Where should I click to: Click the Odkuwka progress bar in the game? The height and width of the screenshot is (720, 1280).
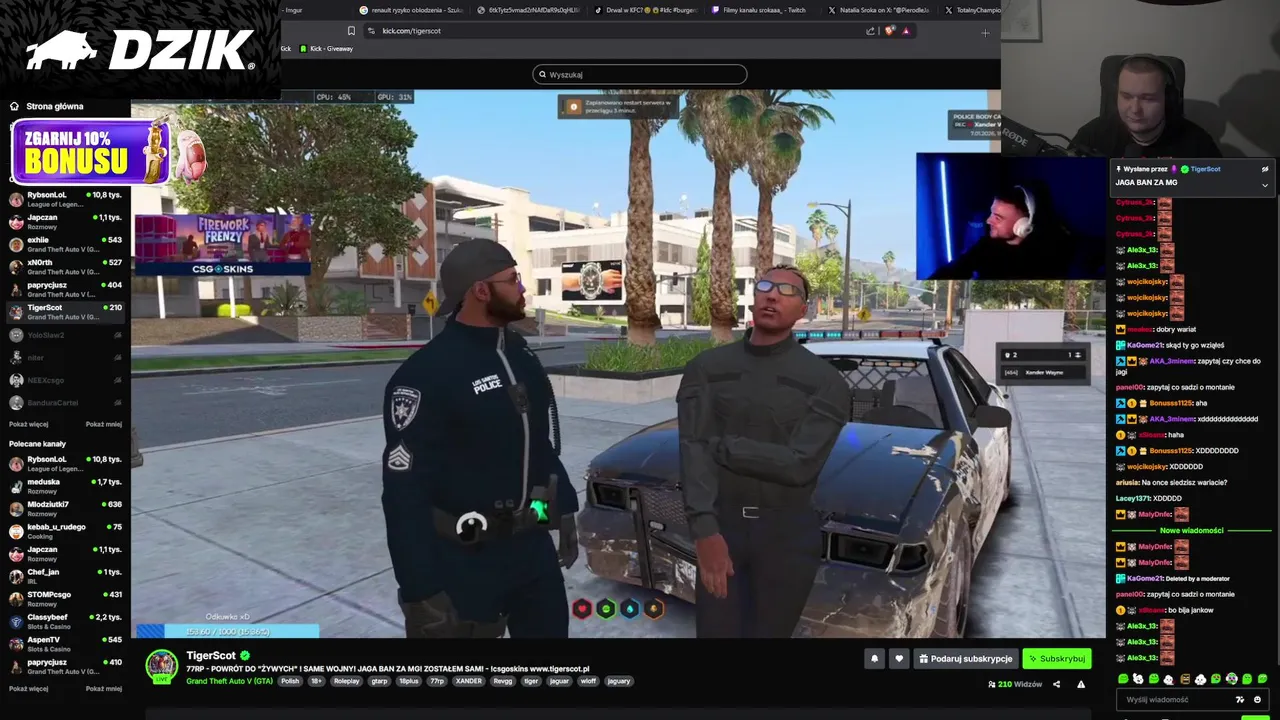tap(227, 631)
